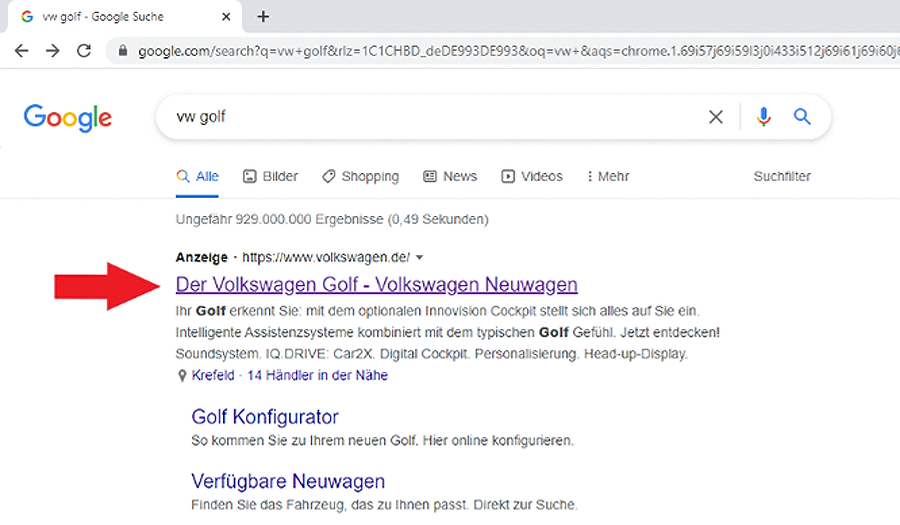Image resolution: width=900 pixels, height=525 pixels.
Task: Go forward with the browser forward arrow
Action: (x=53, y=51)
